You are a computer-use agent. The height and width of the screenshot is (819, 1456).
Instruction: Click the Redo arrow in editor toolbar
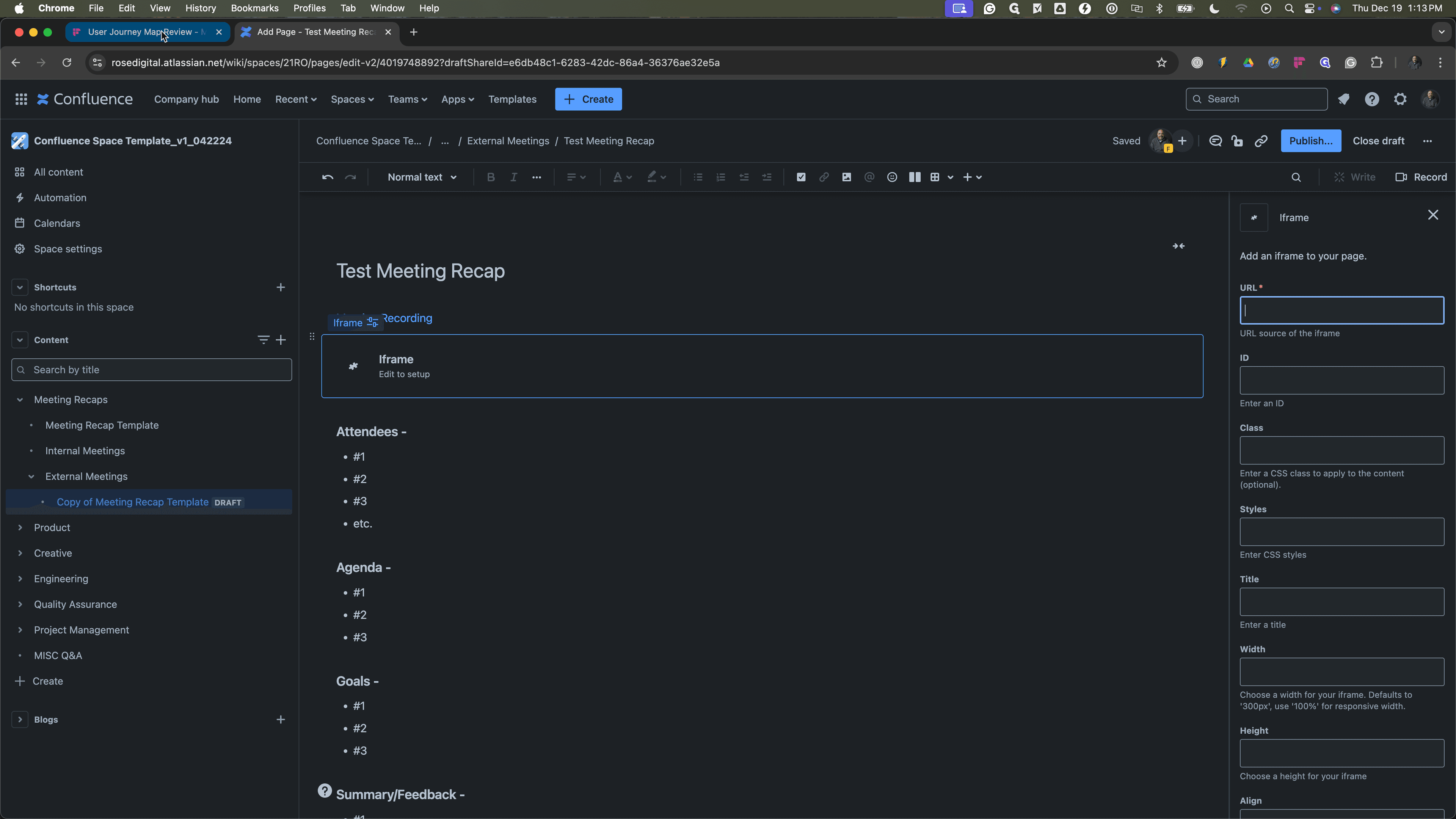point(350,177)
